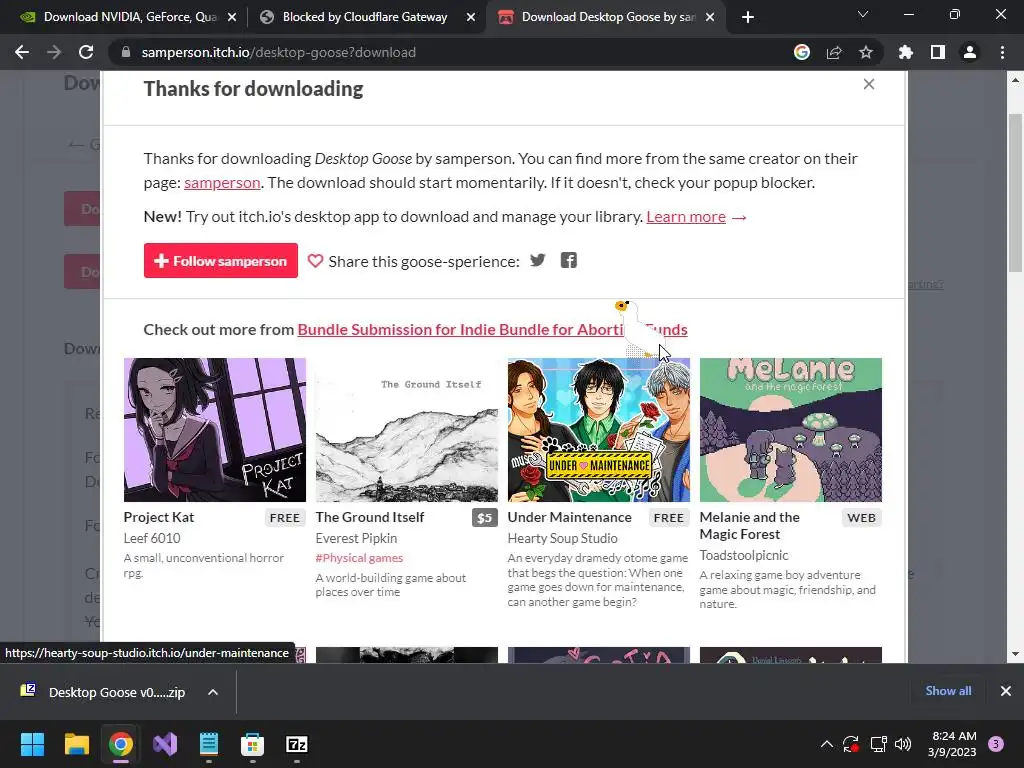Click the Under Maintenance title link
The image size is (1024, 768).
pyautogui.click(x=569, y=517)
